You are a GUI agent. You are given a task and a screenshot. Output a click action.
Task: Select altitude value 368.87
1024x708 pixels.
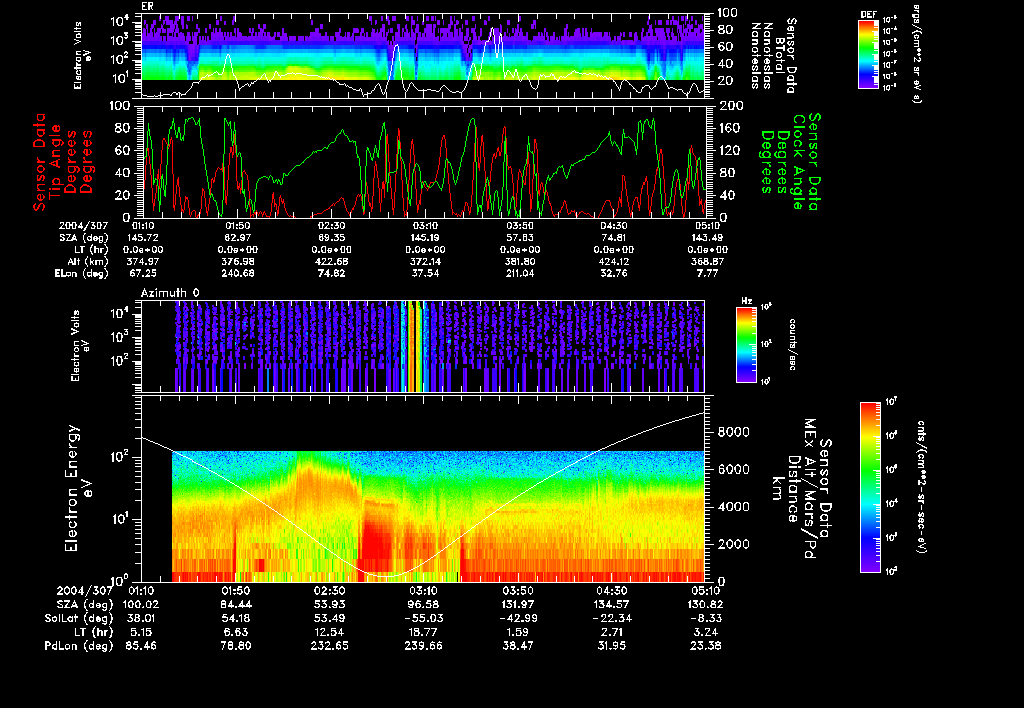(x=707, y=261)
